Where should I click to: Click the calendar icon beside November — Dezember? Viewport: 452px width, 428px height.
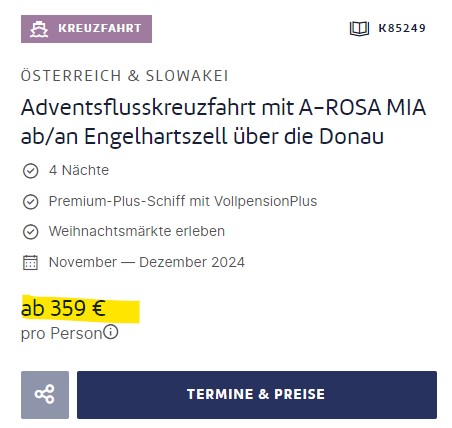pos(30,262)
